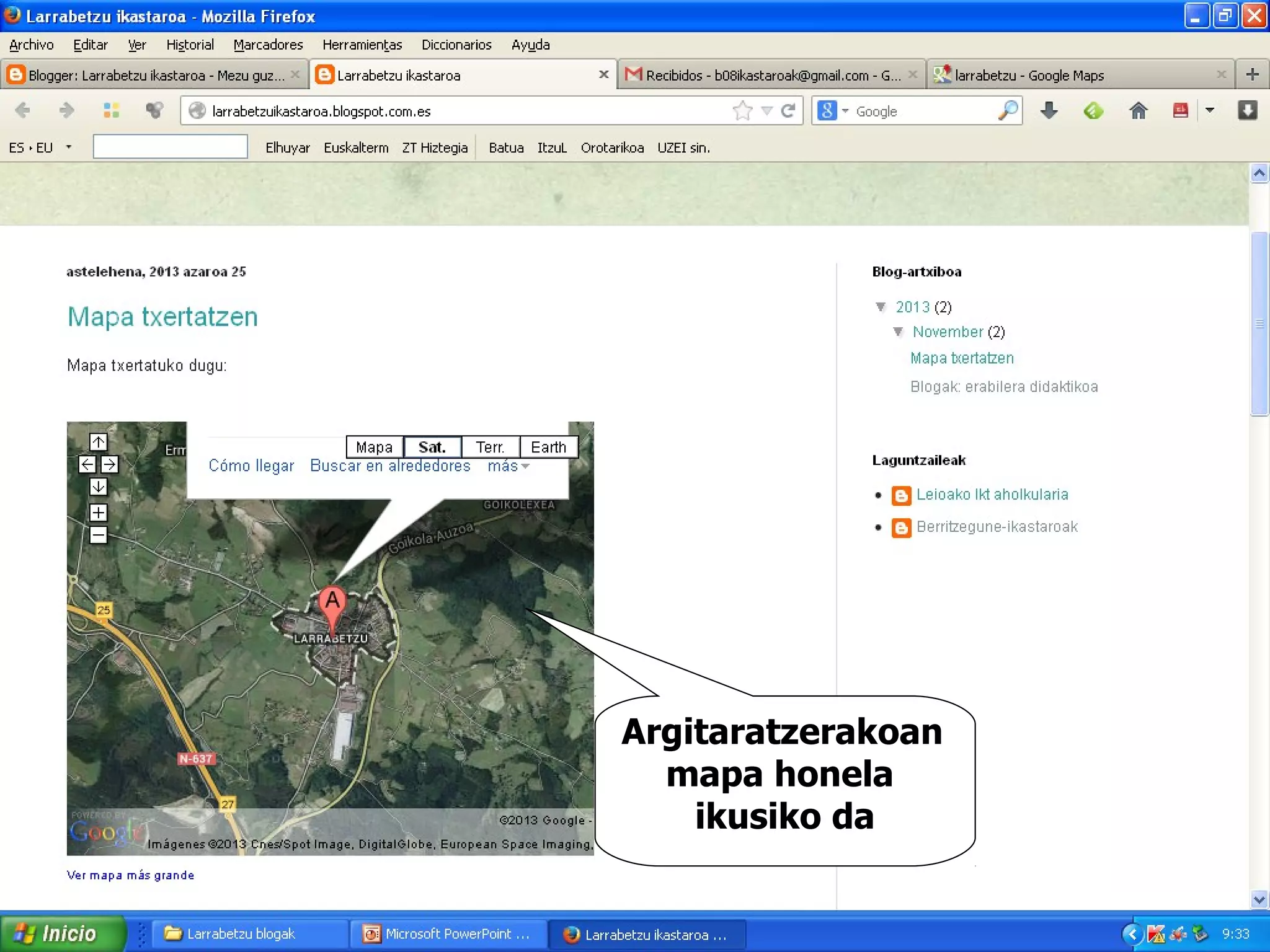Bookmark page with the star icon
The width and height of the screenshot is (1270, 952).
(x=742, y=111)
